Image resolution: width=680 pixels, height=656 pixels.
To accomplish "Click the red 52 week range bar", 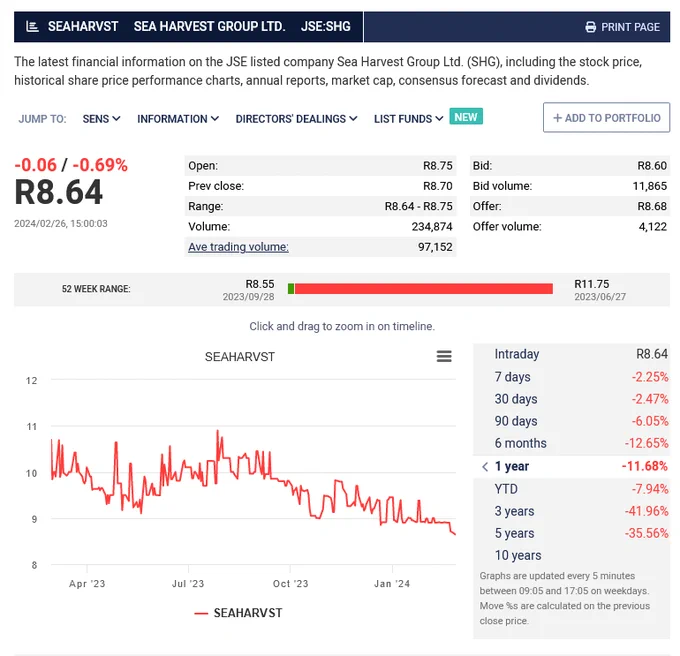I will (x=424, y=289).
